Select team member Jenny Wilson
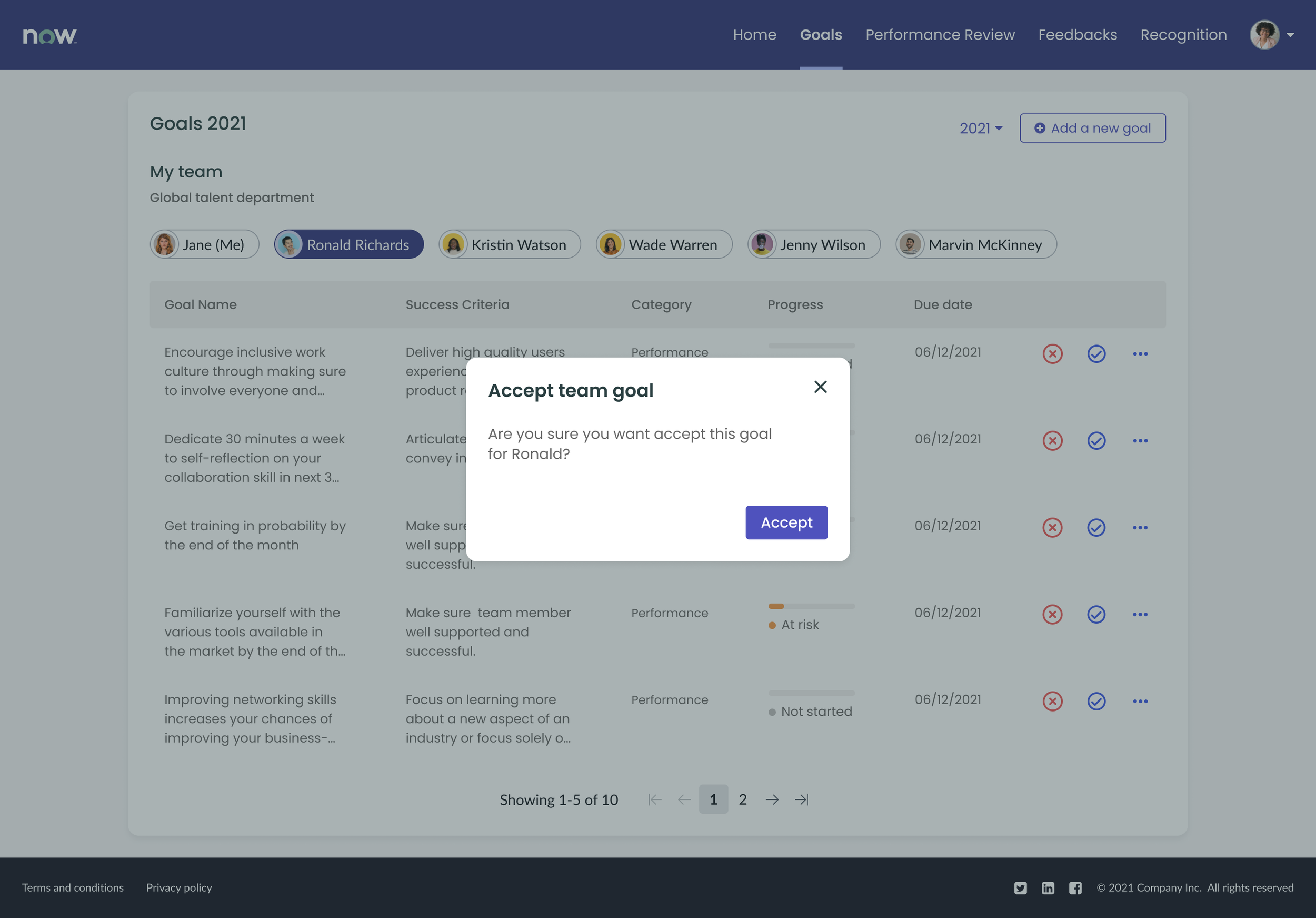This screenshot has height=918, width=1316. [x=813, y=245]
